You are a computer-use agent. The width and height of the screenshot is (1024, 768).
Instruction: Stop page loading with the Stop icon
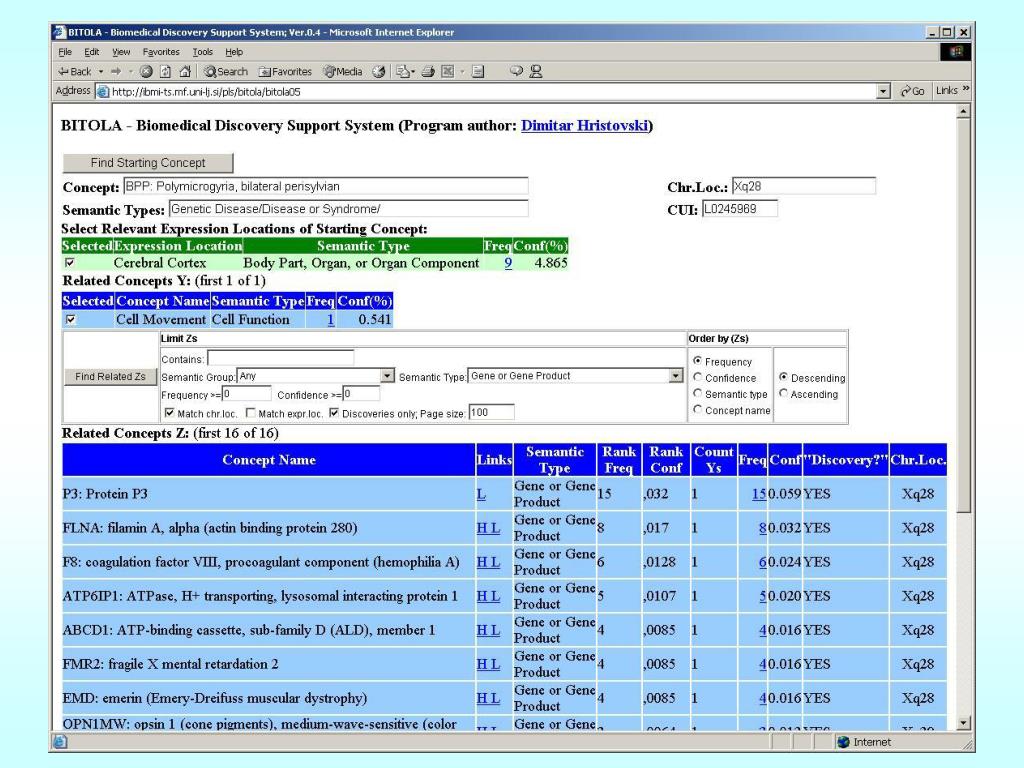pos(146,71)
